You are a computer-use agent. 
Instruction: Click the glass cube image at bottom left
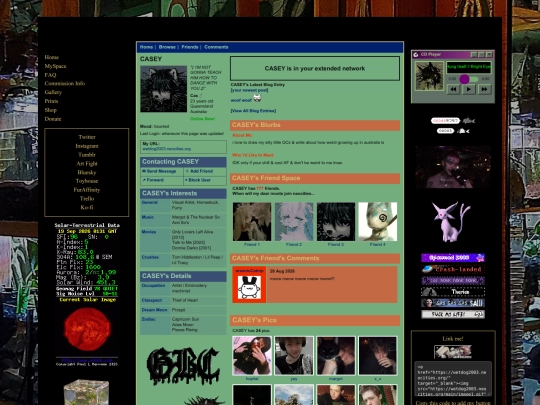coord(86,392)
